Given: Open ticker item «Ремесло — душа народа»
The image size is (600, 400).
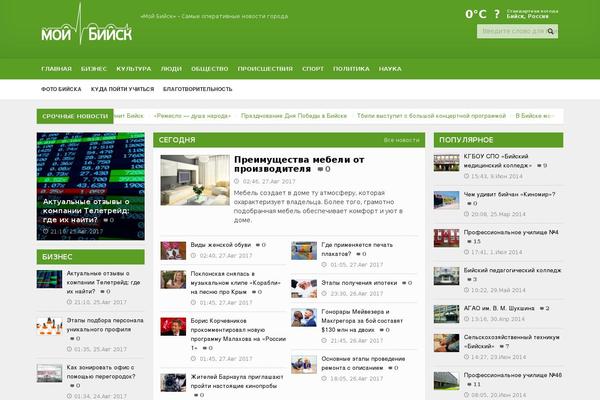Looking at the screenshot, I should coord(192,116).
